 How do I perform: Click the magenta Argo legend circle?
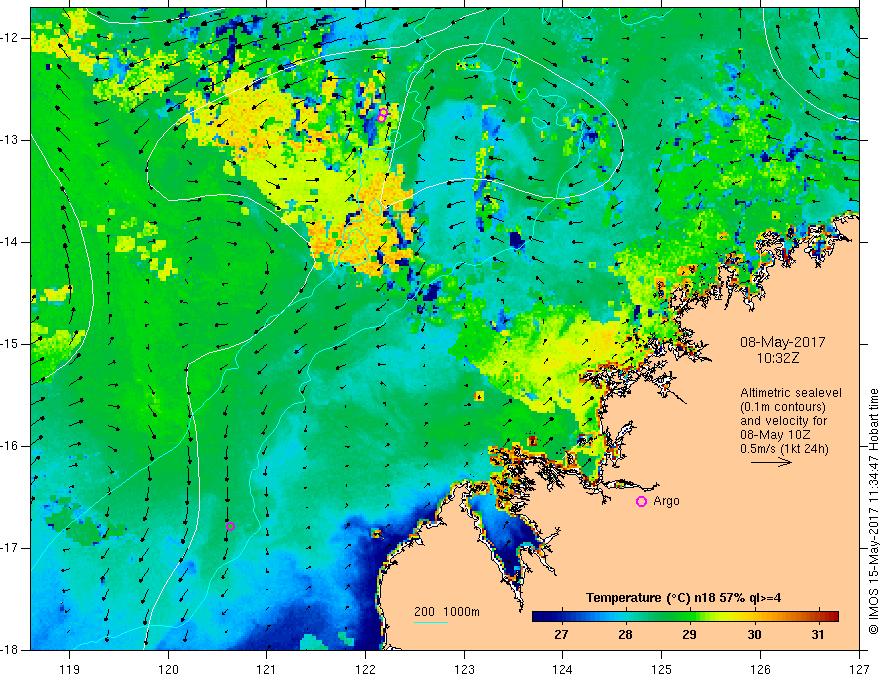(x=641, y=502)
